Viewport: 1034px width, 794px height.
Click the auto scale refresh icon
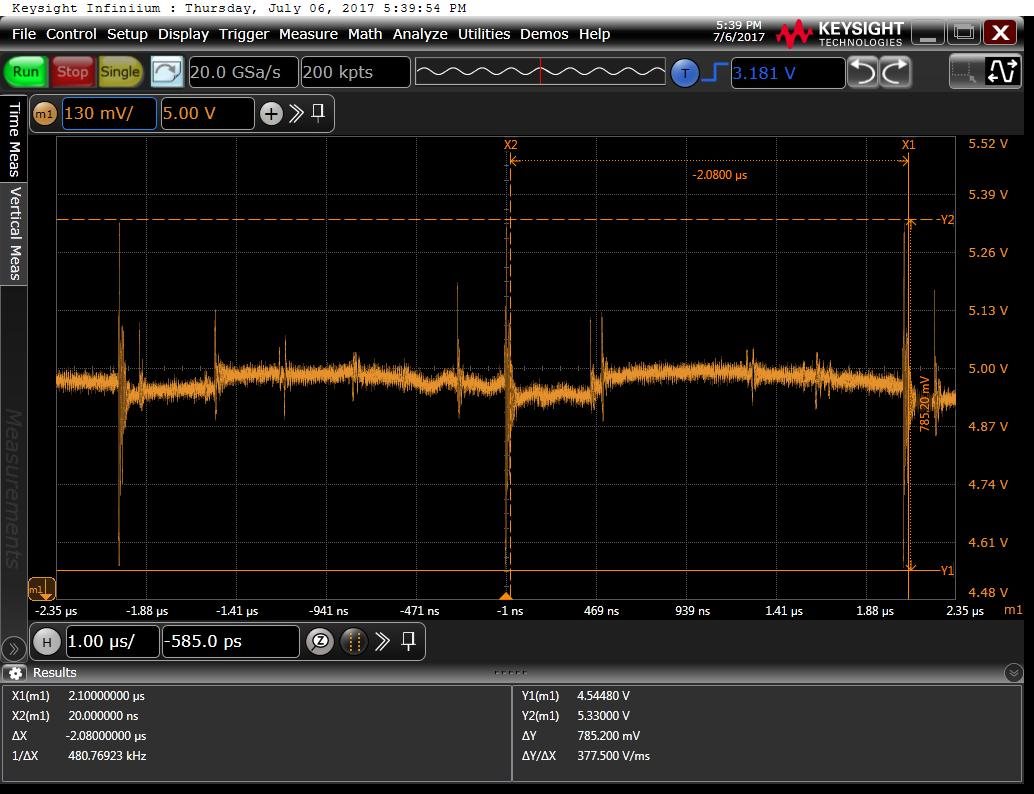coord(167,72)
